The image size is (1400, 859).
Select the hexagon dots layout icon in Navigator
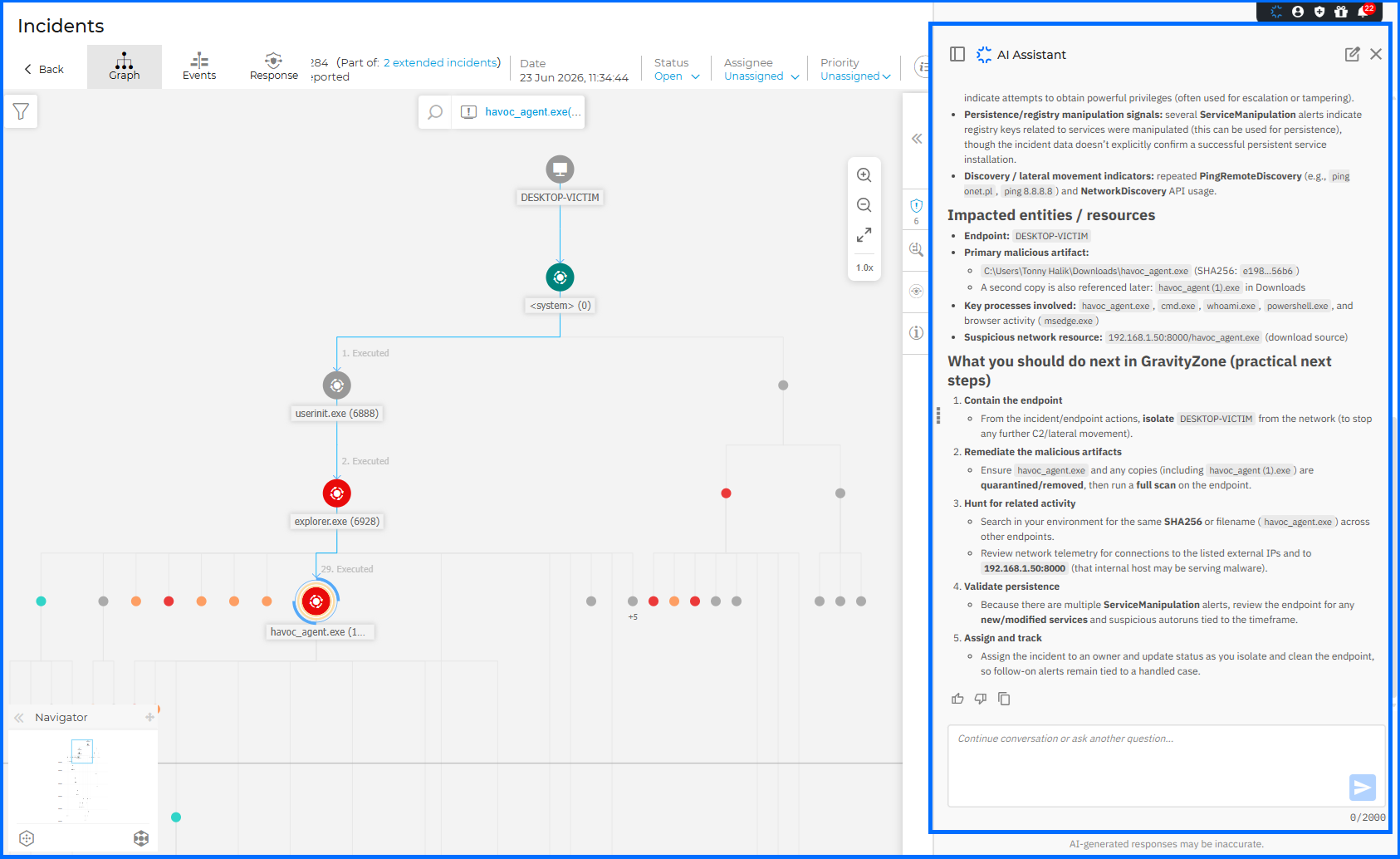(27, 838)
